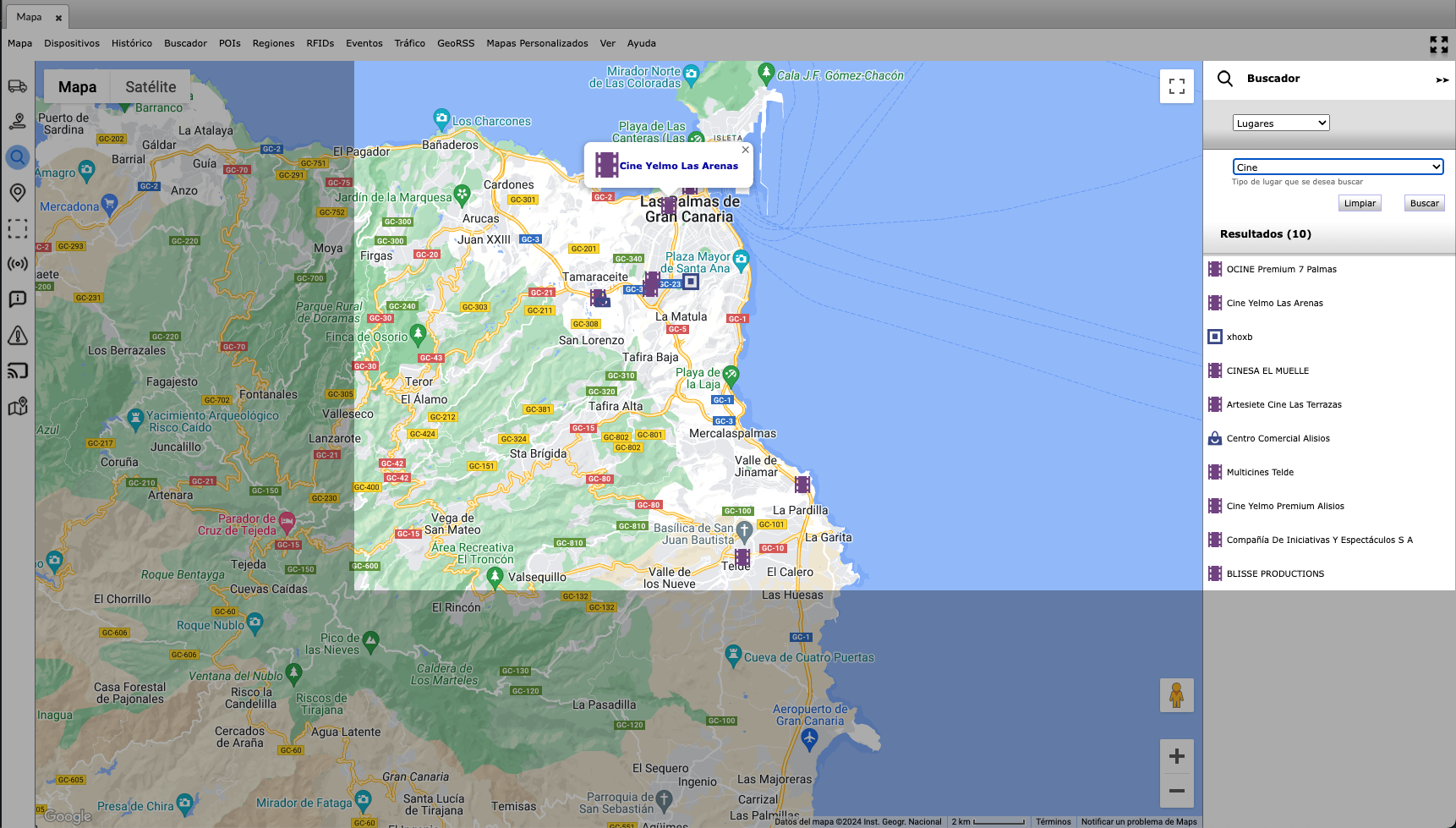The width and height of the screenshot is (1456, 828).
Task: Open the Dispositivos menu
Action: click(72, 43)
